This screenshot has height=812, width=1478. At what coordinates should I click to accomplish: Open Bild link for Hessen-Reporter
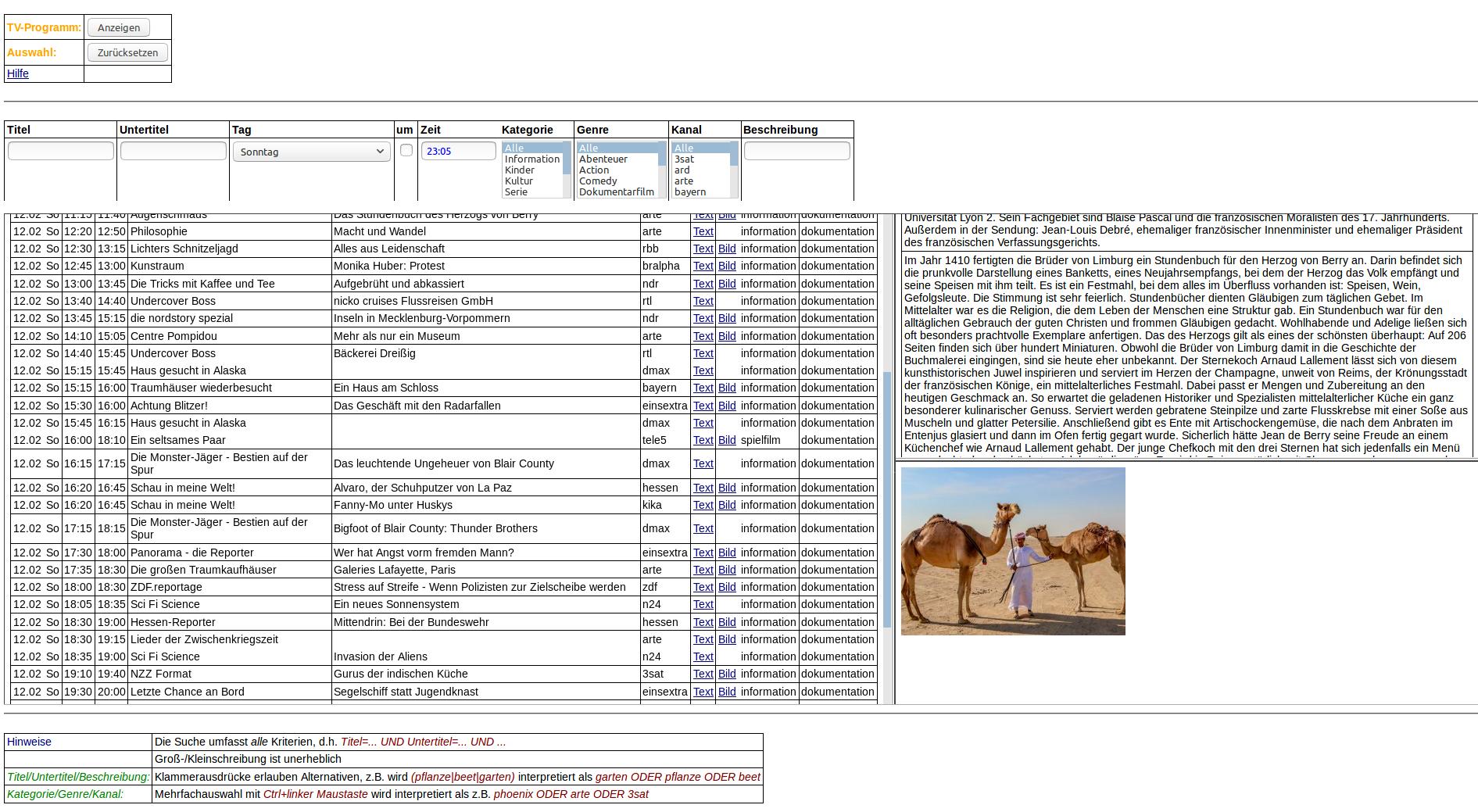[x=727, y=622]
